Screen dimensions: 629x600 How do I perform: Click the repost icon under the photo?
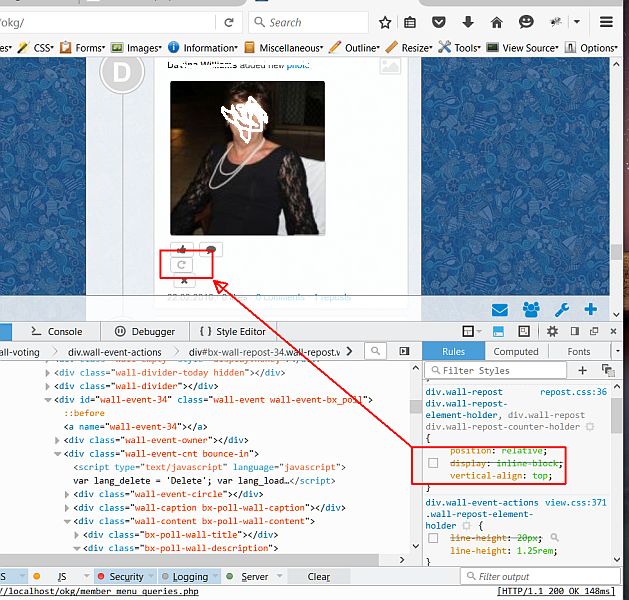click(x=181, y=265)
